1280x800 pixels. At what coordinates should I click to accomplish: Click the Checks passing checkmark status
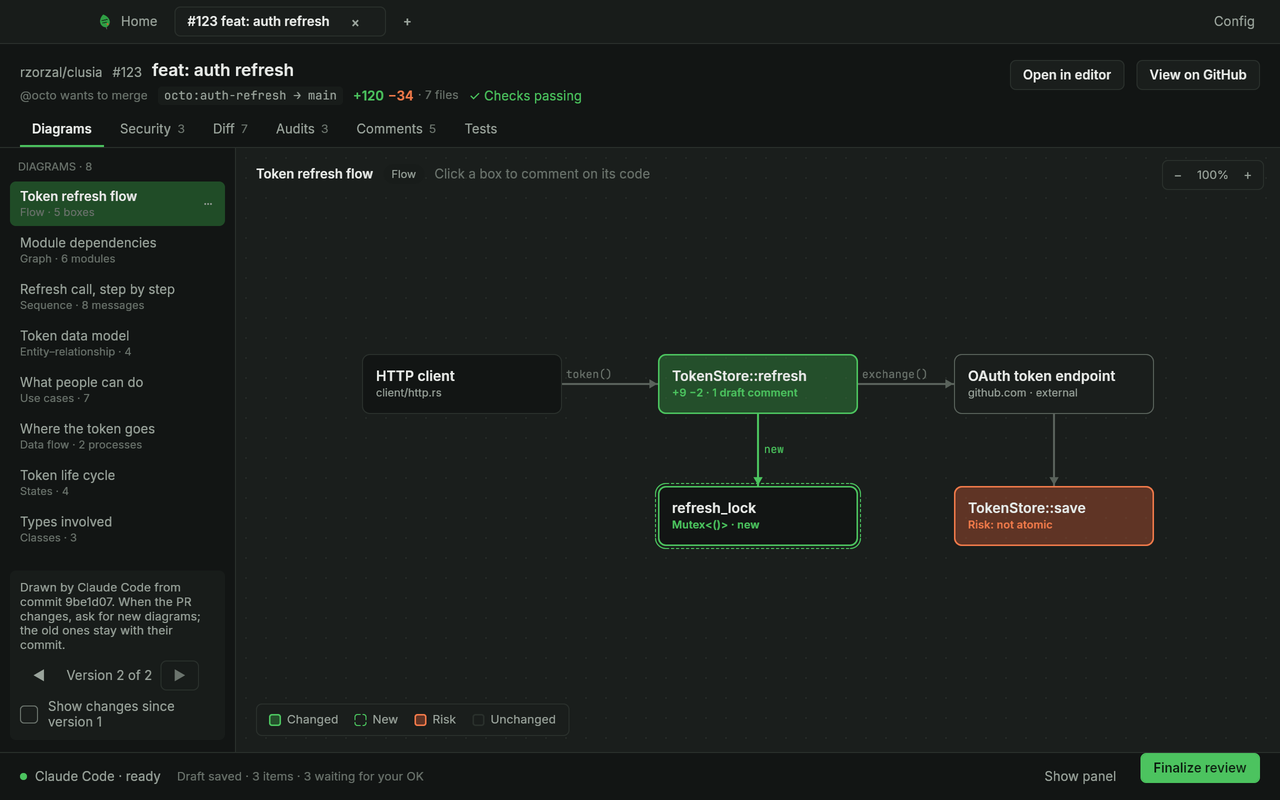point(526,96)
